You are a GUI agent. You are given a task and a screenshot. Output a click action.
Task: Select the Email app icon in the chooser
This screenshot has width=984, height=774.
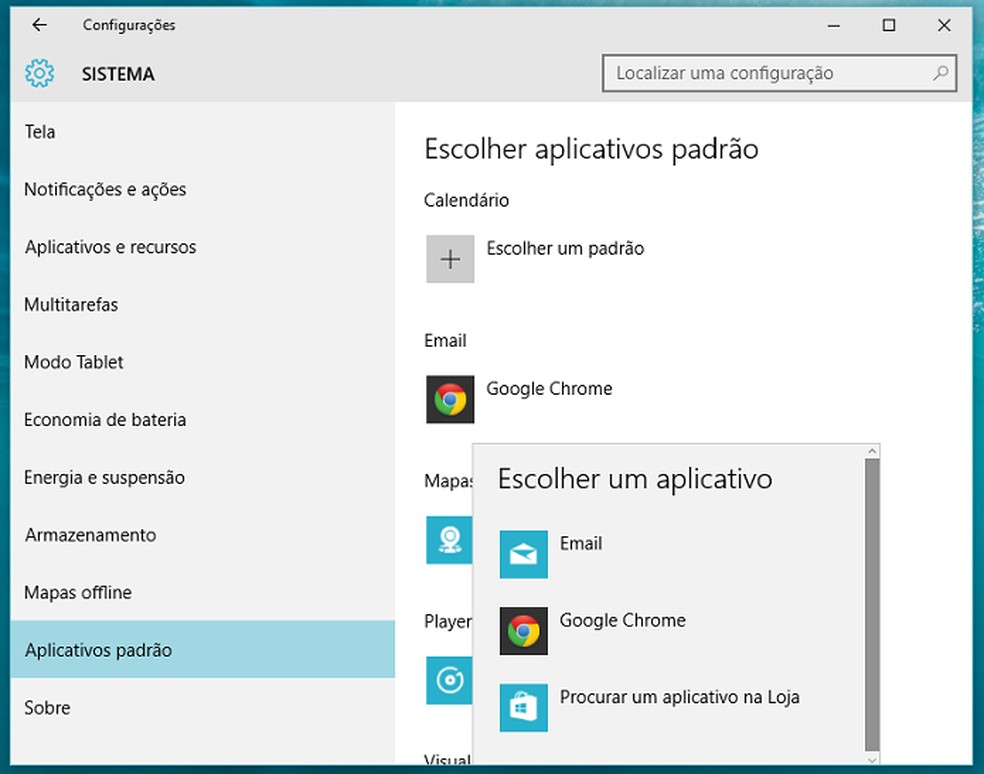click(523, 554)
